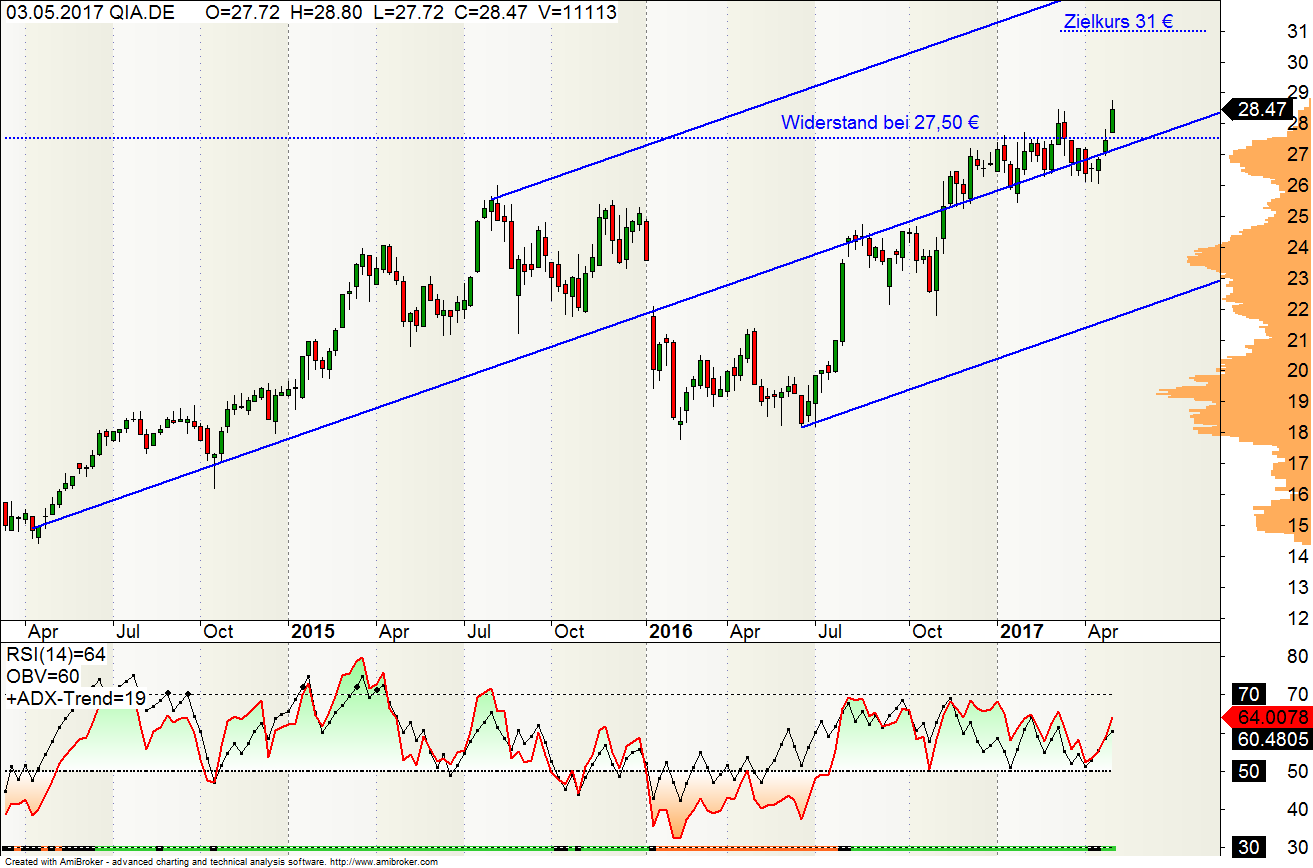Click the 80 level label on the RSI axis
The height and width of the screenshot is (868, 1313).
click(1297, 656)
